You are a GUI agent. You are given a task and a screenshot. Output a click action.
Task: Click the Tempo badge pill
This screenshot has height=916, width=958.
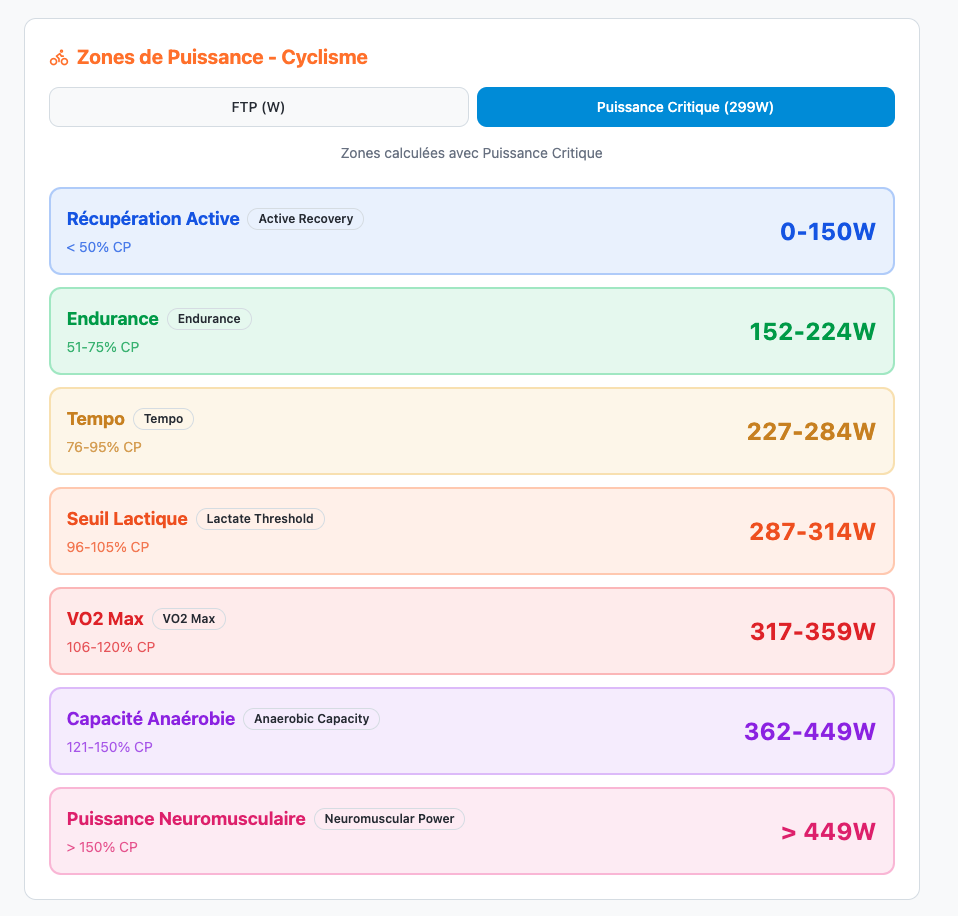click(x=163, y=419)
